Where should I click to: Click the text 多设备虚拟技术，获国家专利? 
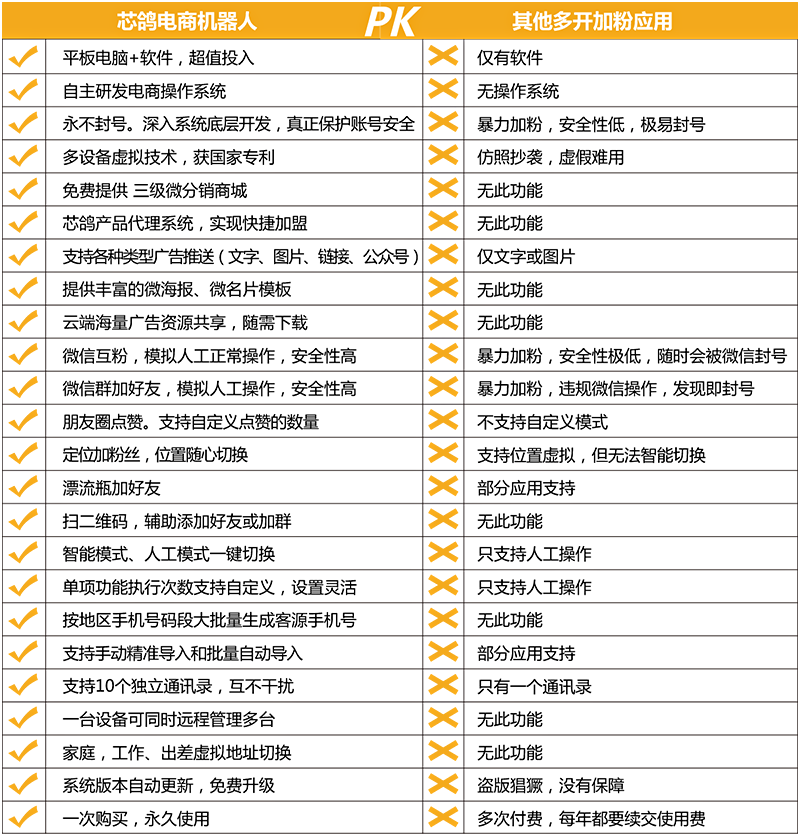pyautogui.click(x=169, y=157)
